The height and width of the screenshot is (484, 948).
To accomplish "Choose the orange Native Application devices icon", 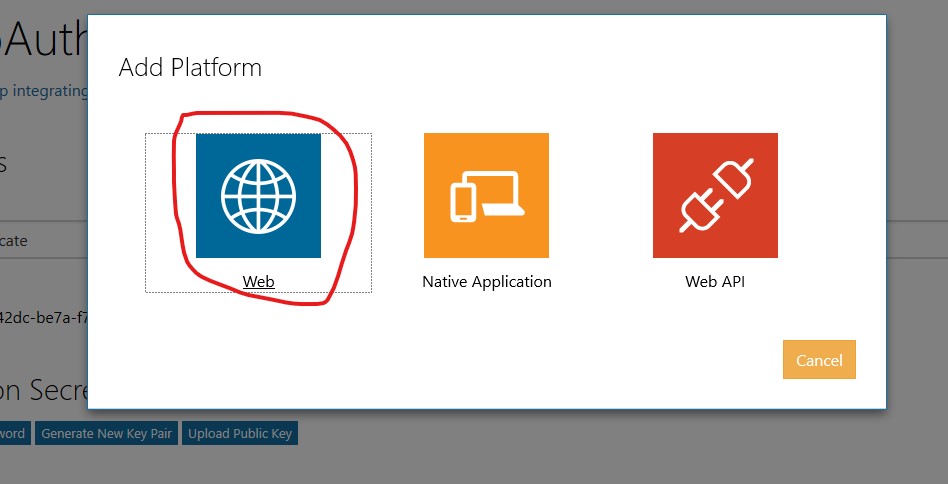I will 486,195.
